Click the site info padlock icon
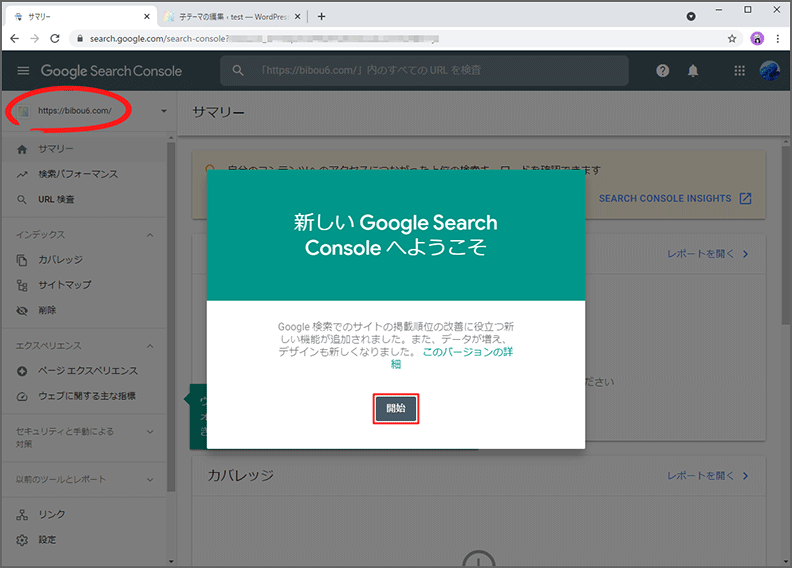This screenshot has width=792, height=568. tap(79, 38)
